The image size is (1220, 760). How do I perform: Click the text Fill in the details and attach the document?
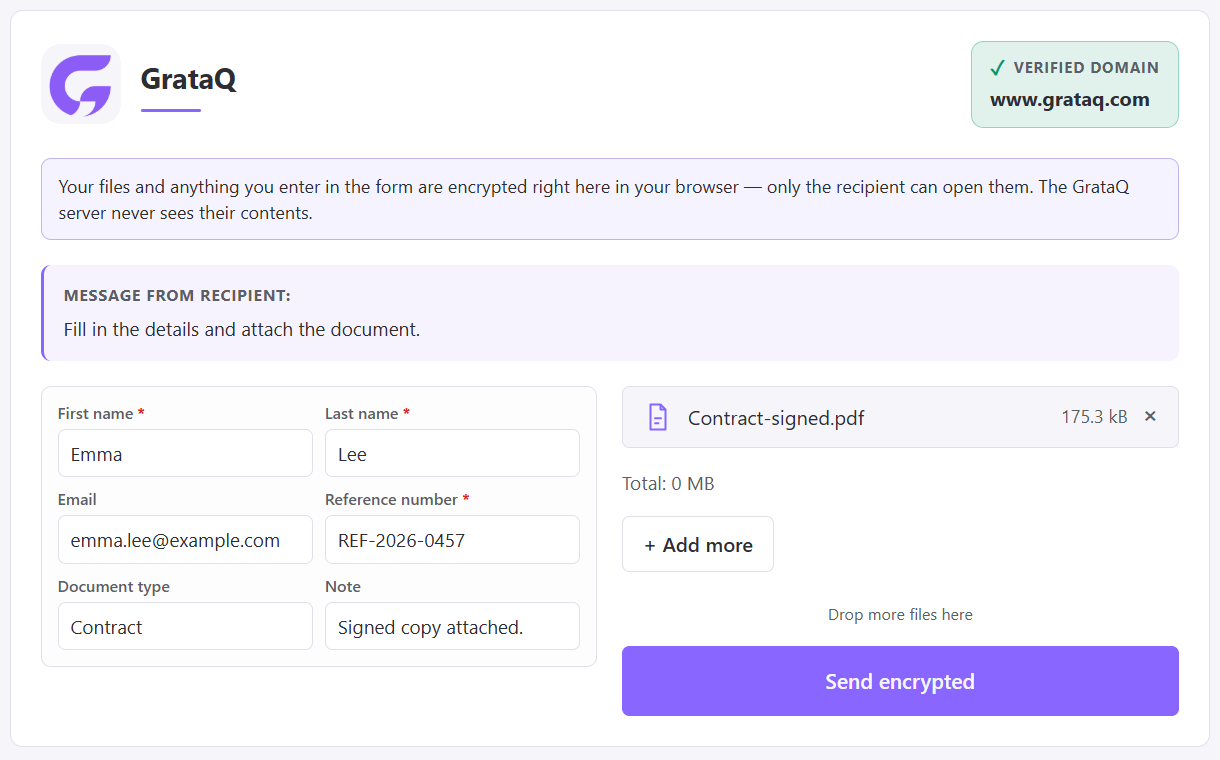coord(242,329)
